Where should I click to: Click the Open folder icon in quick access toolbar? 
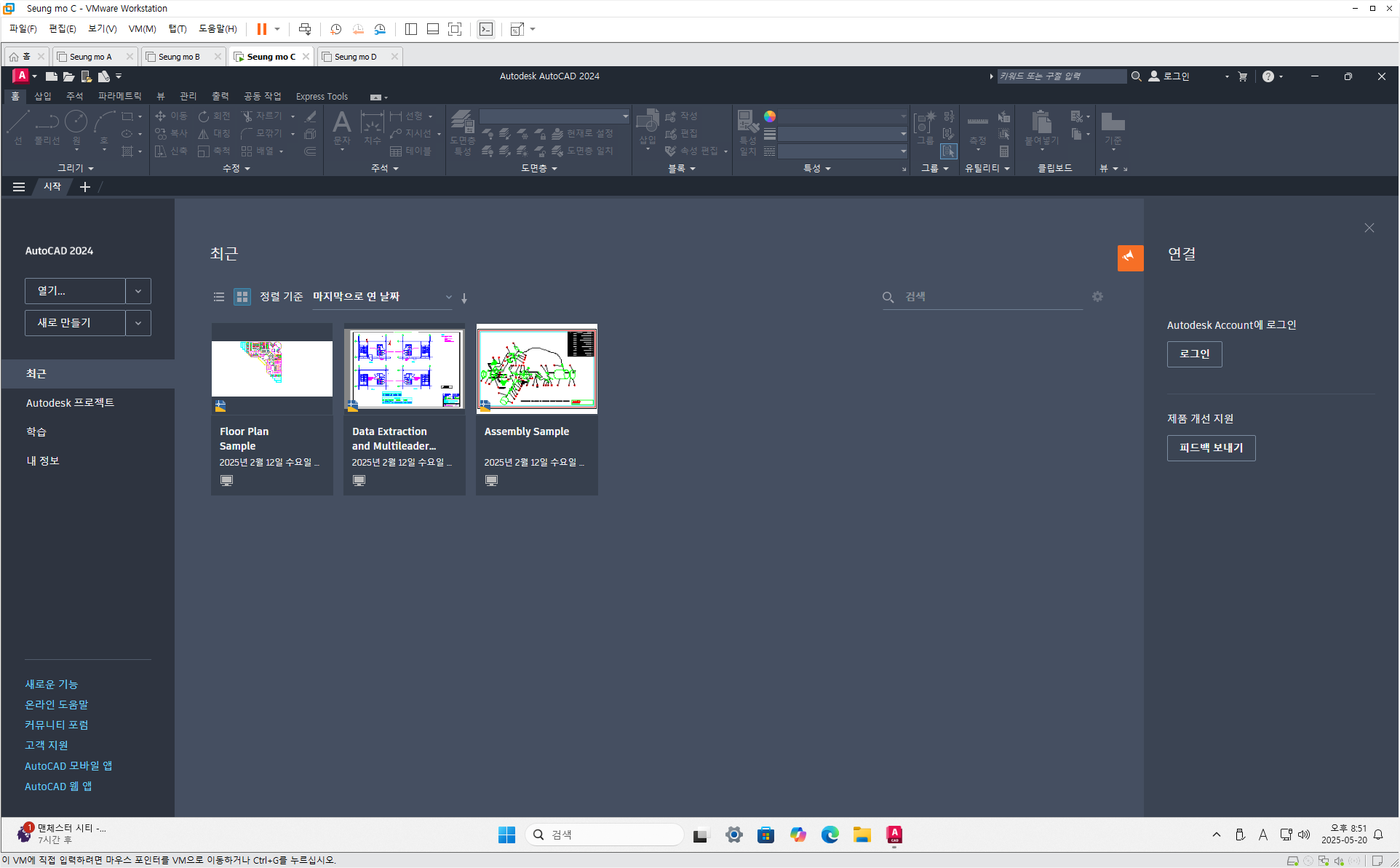coord(68,76)
